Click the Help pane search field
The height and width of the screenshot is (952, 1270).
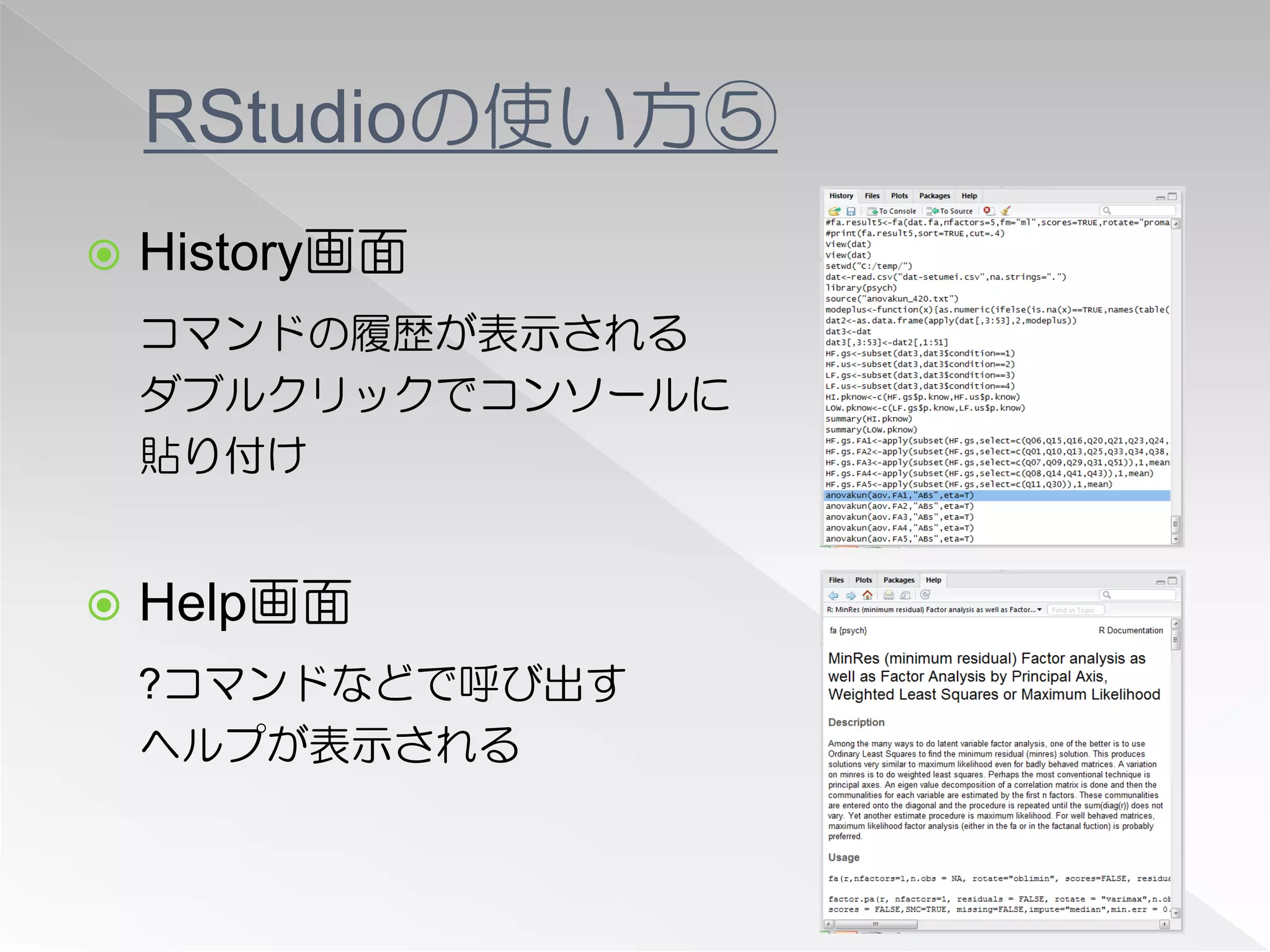[1137, 595]
